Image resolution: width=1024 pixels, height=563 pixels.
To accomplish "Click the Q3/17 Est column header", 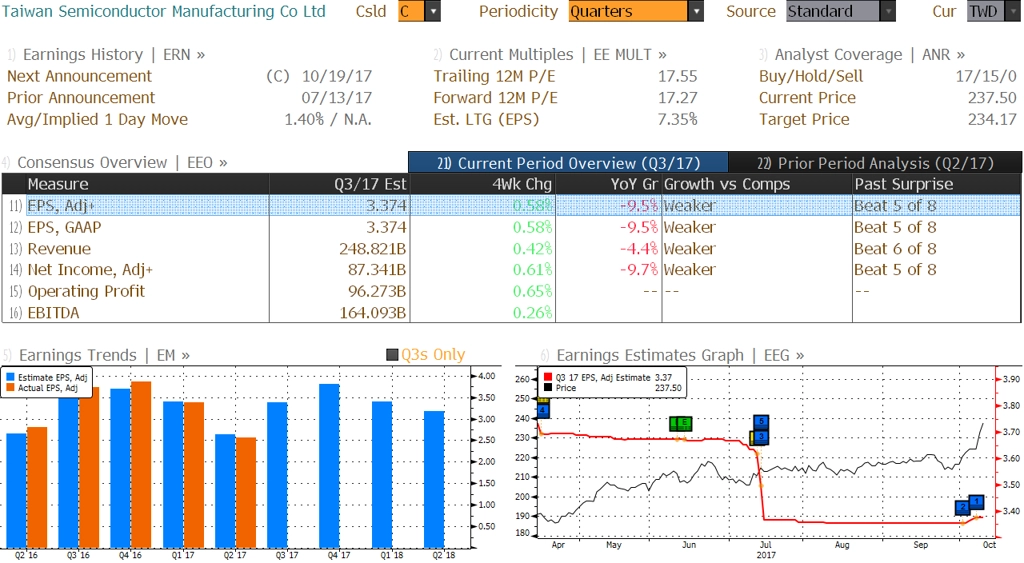I will click(340, 184).
